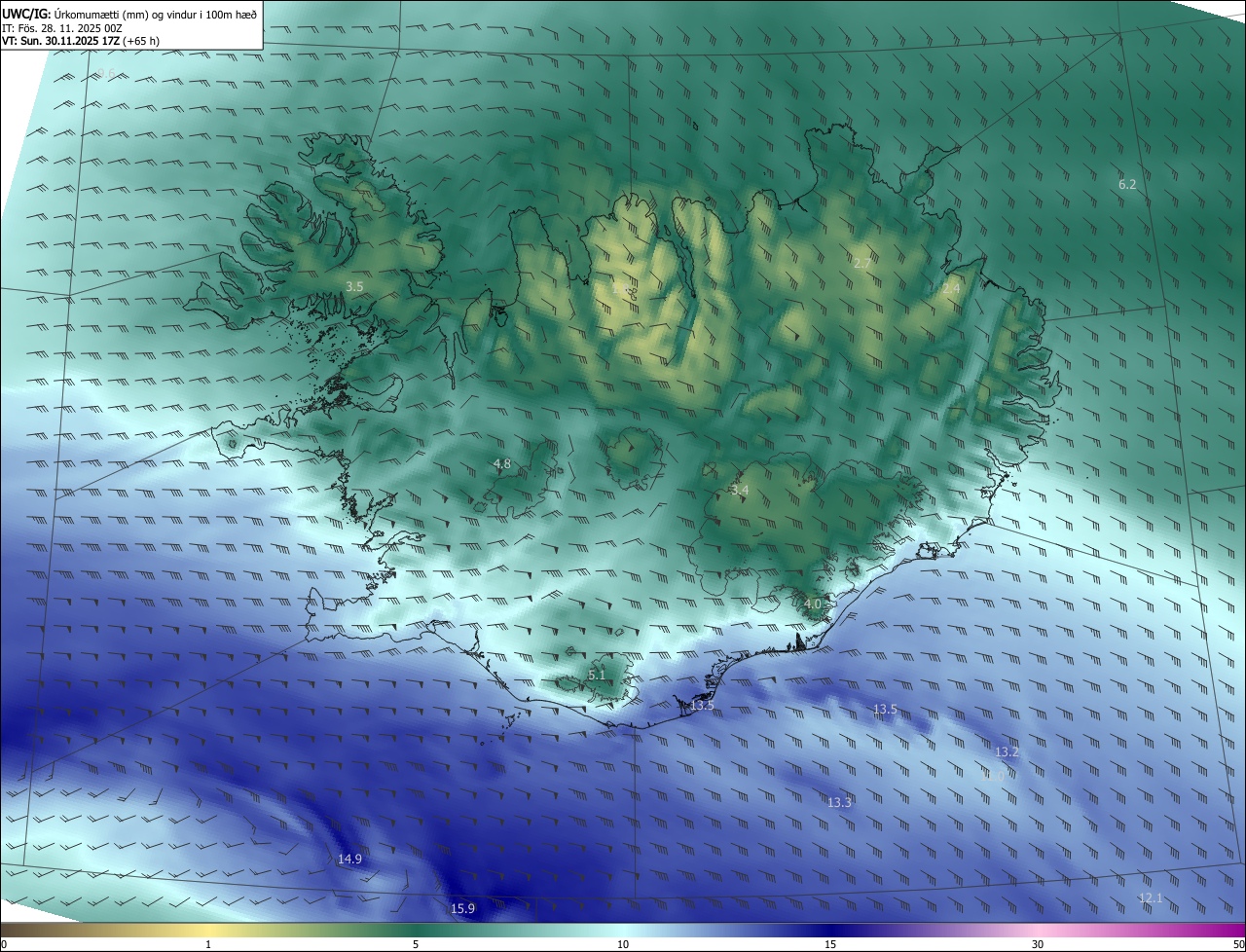This screenshot has height=952, width=1246.
Task: Click the 0 label on the color scale
Action: click(4, 944)
